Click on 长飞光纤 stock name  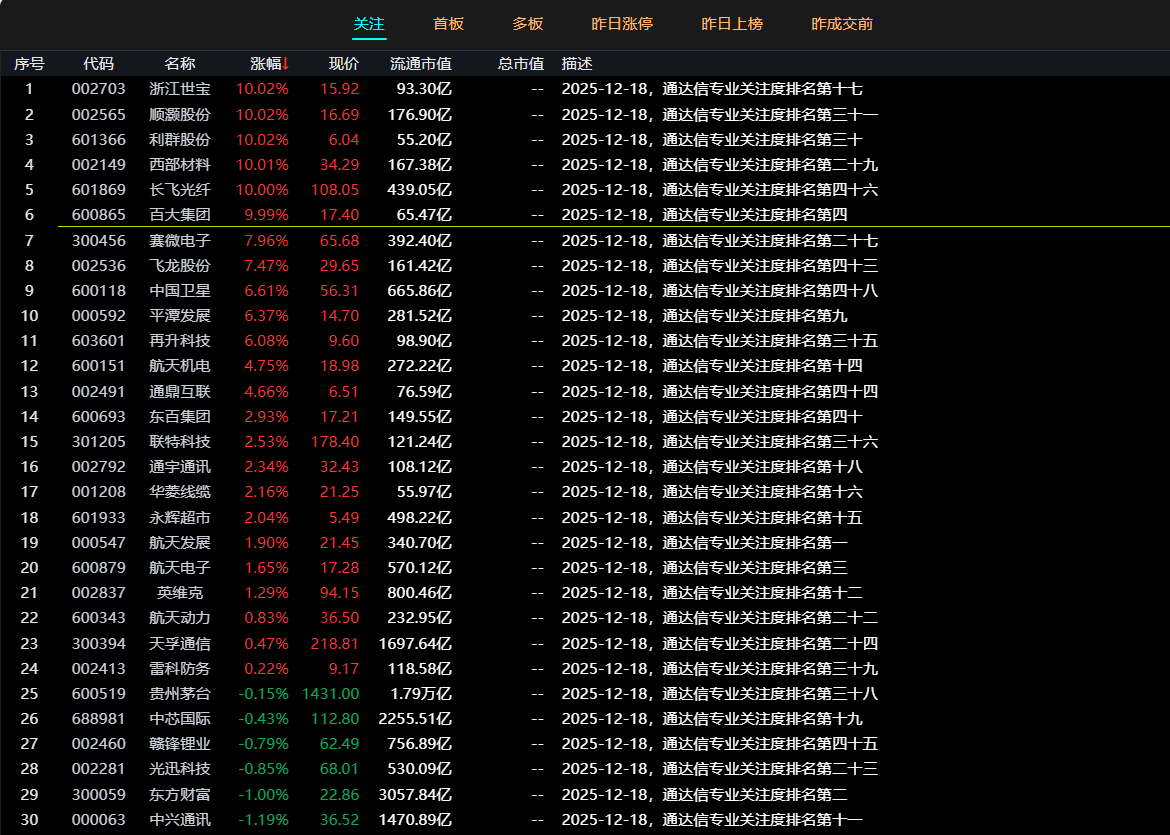(180, 190)
